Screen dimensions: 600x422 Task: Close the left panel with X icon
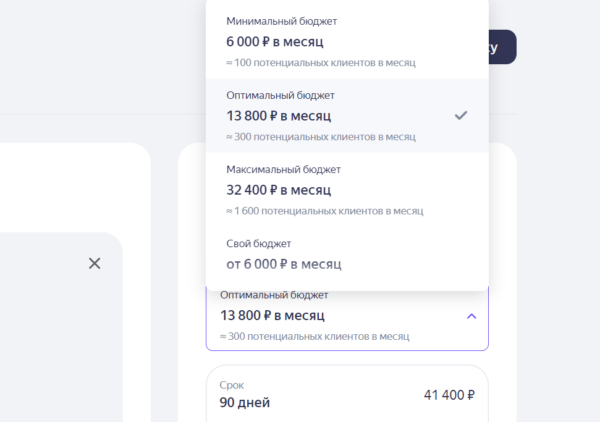pyautogui.click(x=95, y=263)
